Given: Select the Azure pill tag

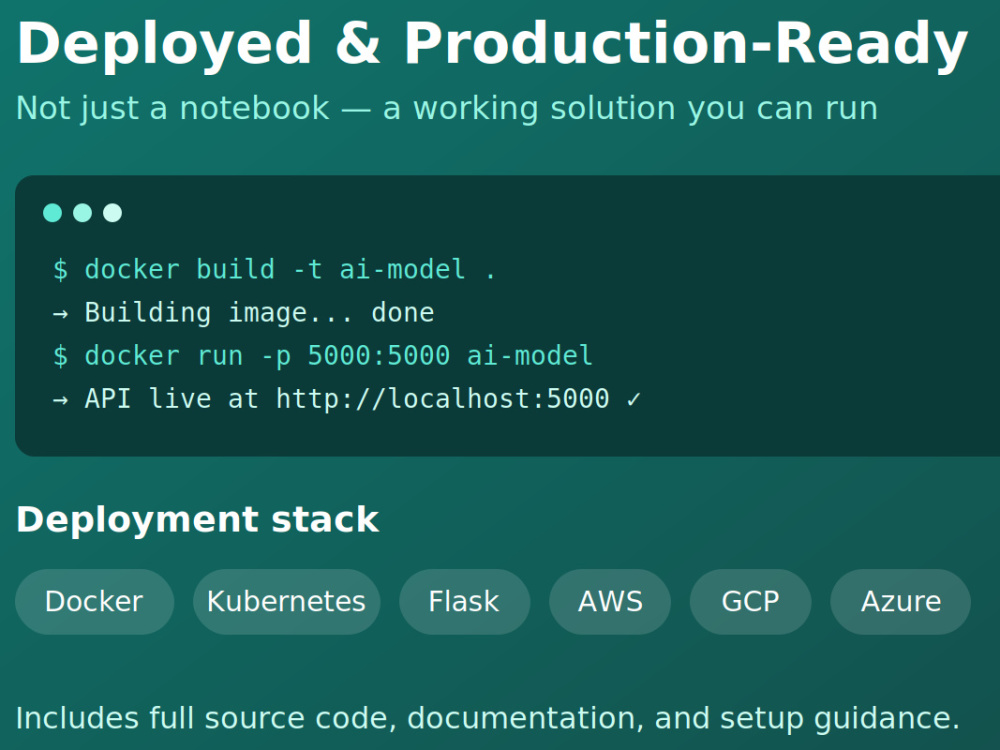Looking at the screenshot, I should pos(901,601).
